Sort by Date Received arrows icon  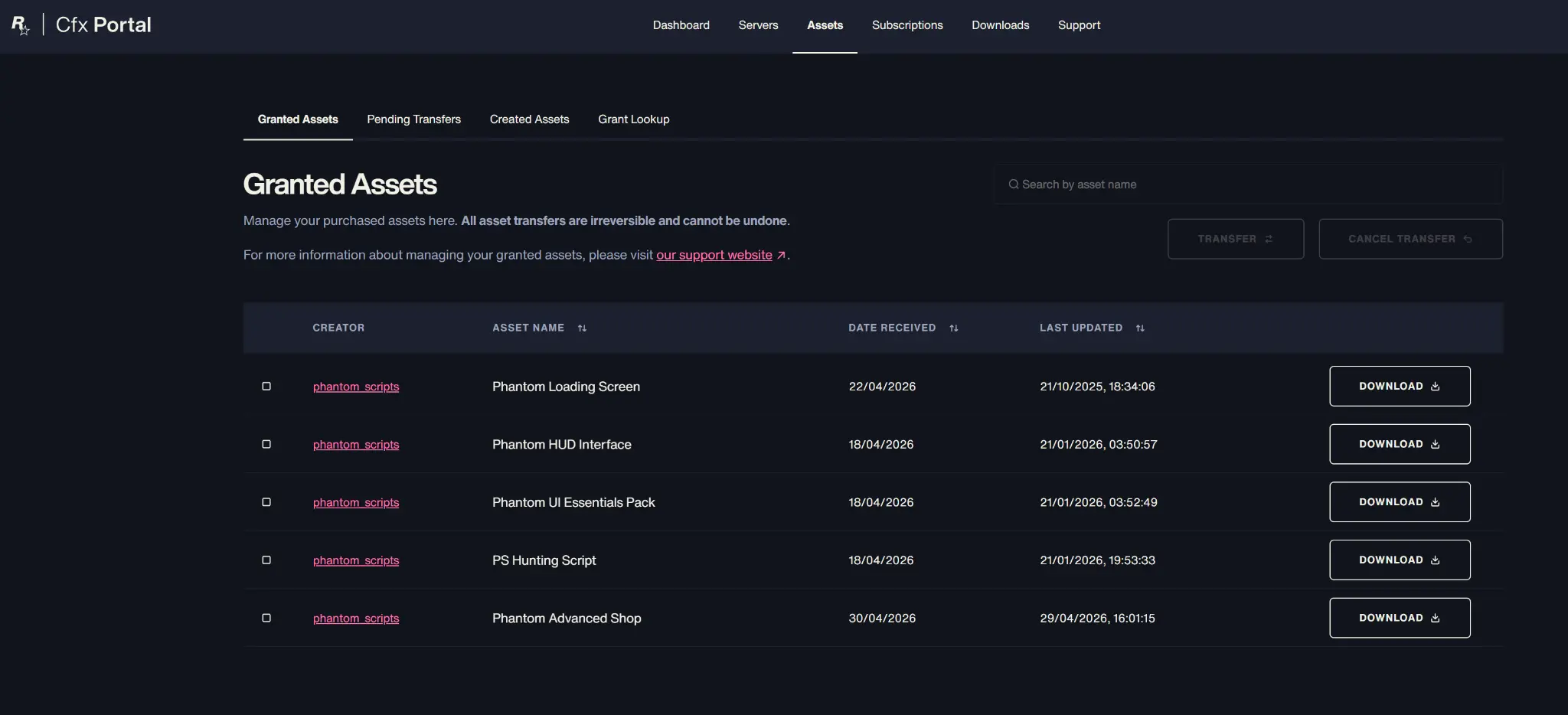coord(954,328)
